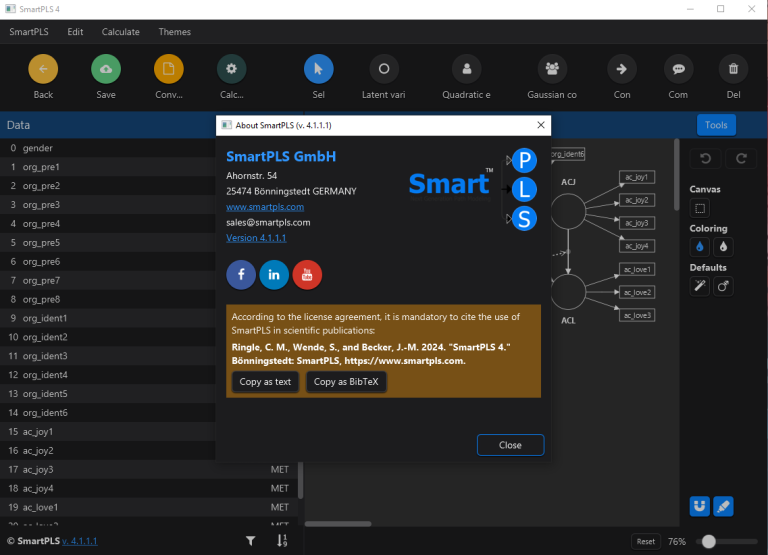This screenshot has width=768, height=555.
Task: Click the Data list vertical scrollbar
Action: pyautogui.click(x=300, y=479)
